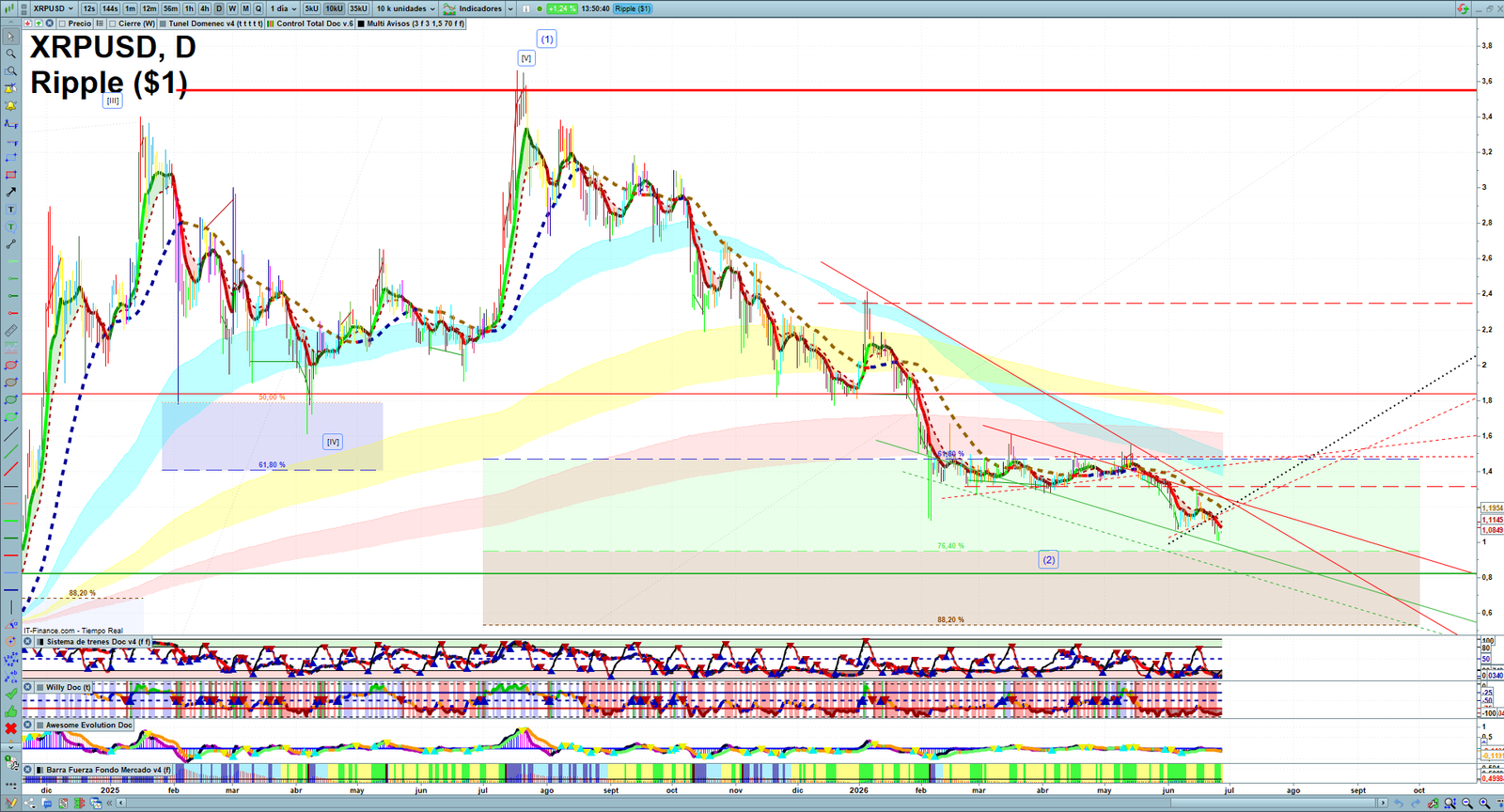Viewport: 1504px width, 812px height.
Task: Select the red rectangle drawing tool
Action: (11, 175)
